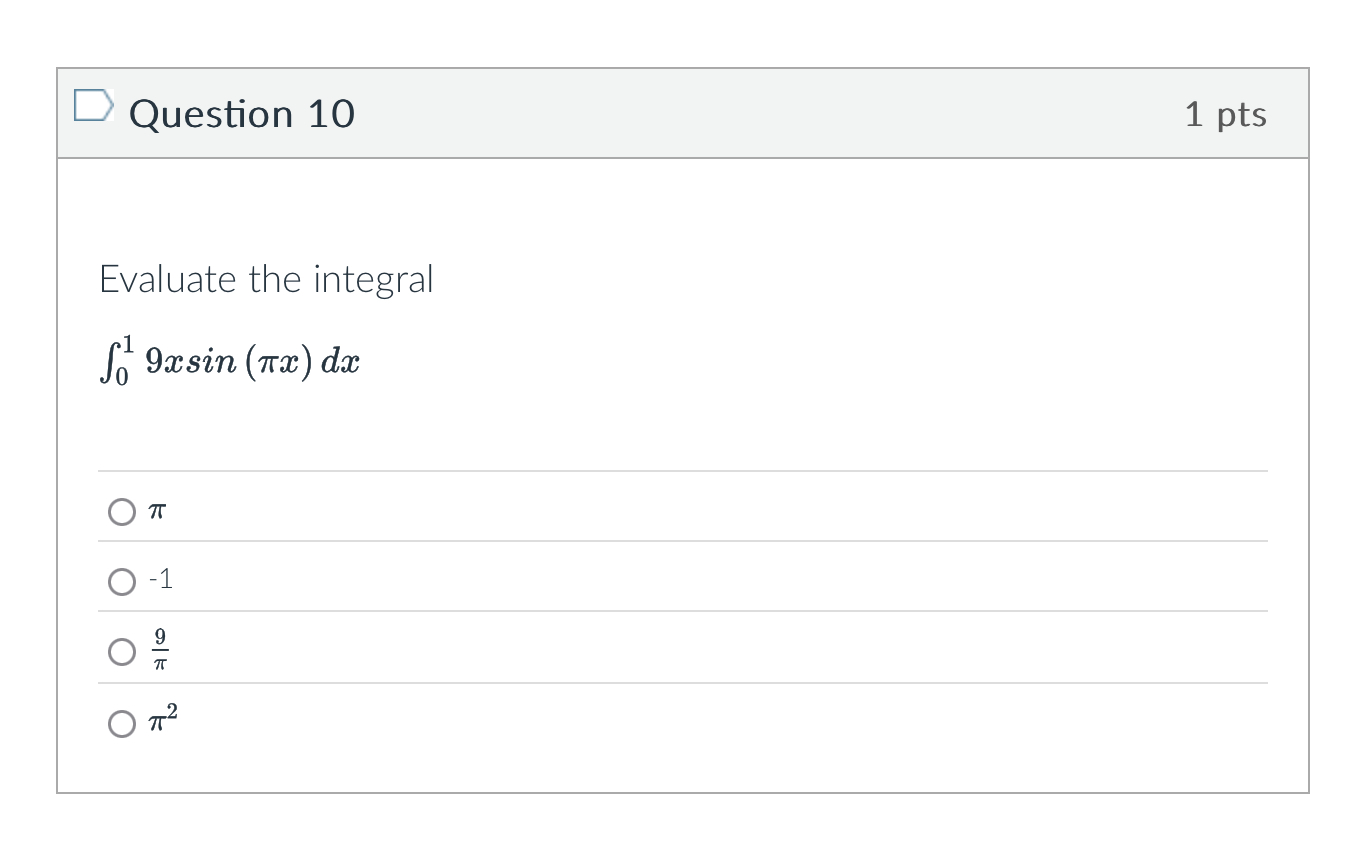Click the header bar of the question box
Viewport: 1366px width, 866px height.
tap(683, 112)
